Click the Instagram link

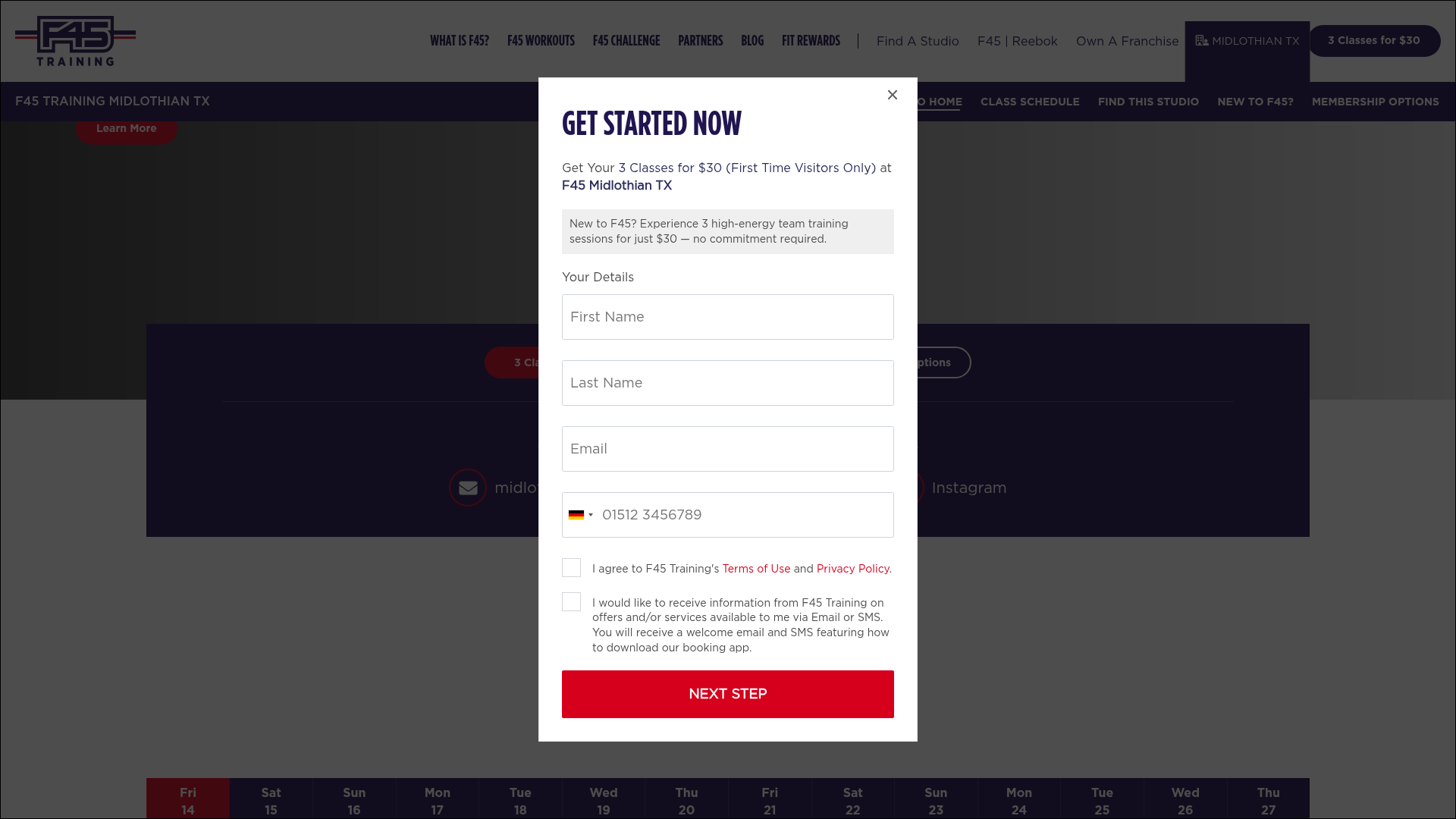coord(968,488)
